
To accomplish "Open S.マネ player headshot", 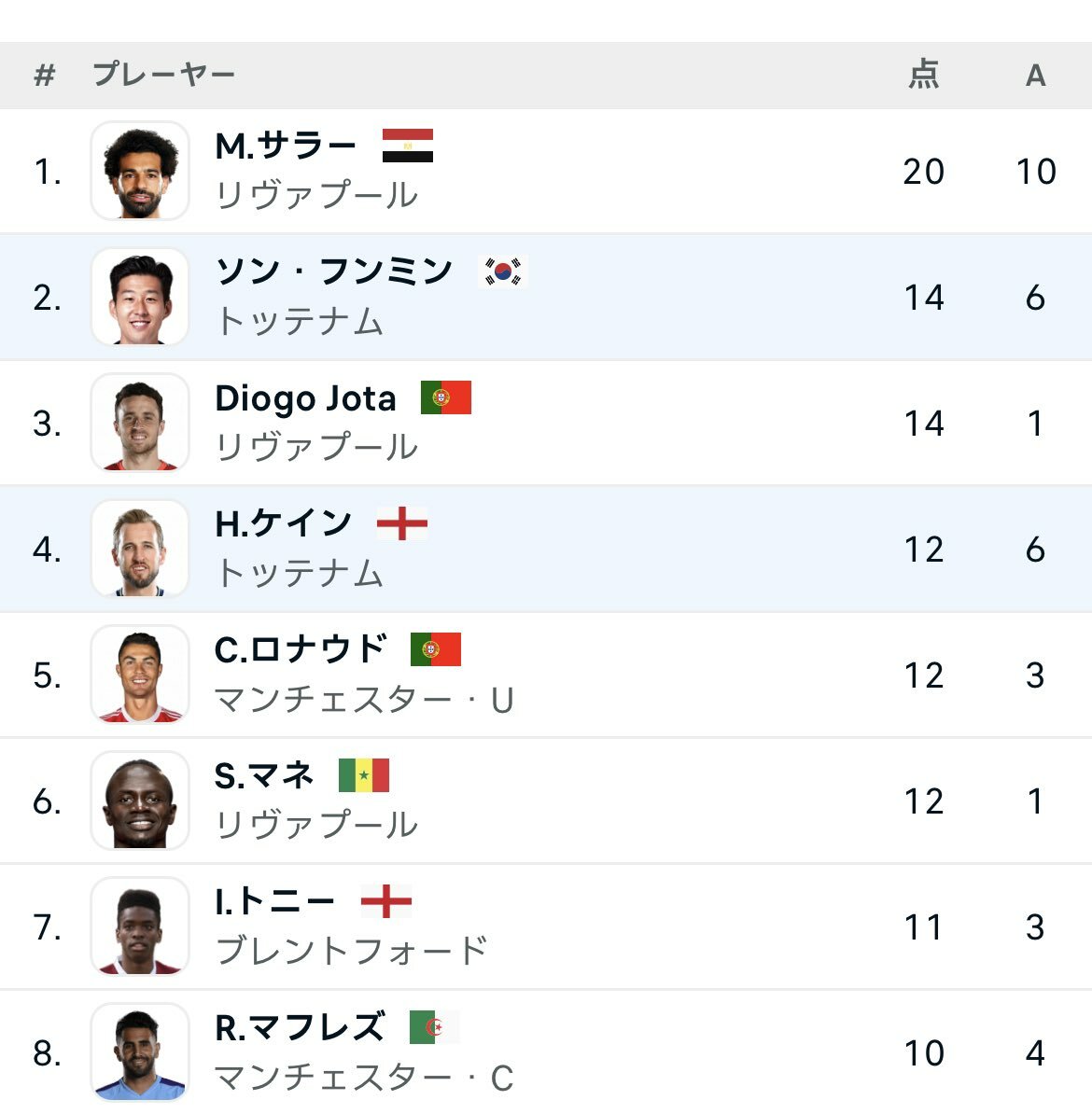I will coord(140,801).
